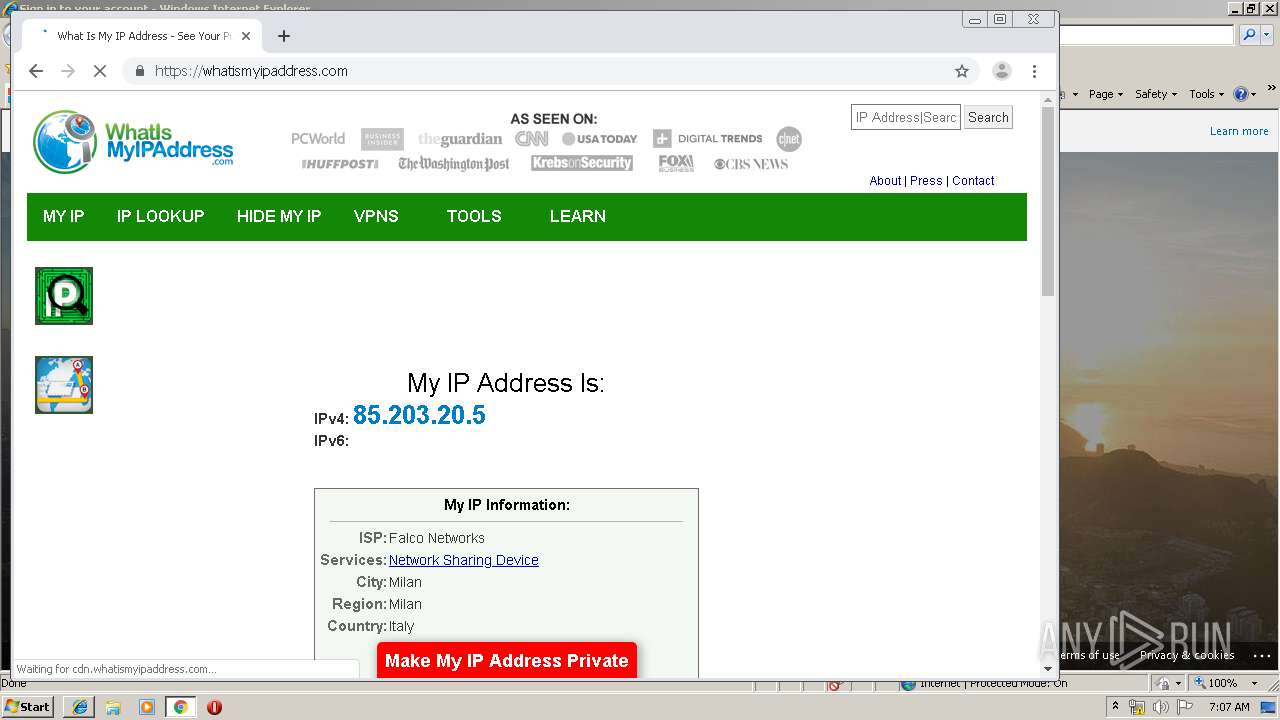
Task: Click the WhatIsMyIPAddress logo
Action: click(133, 142)
